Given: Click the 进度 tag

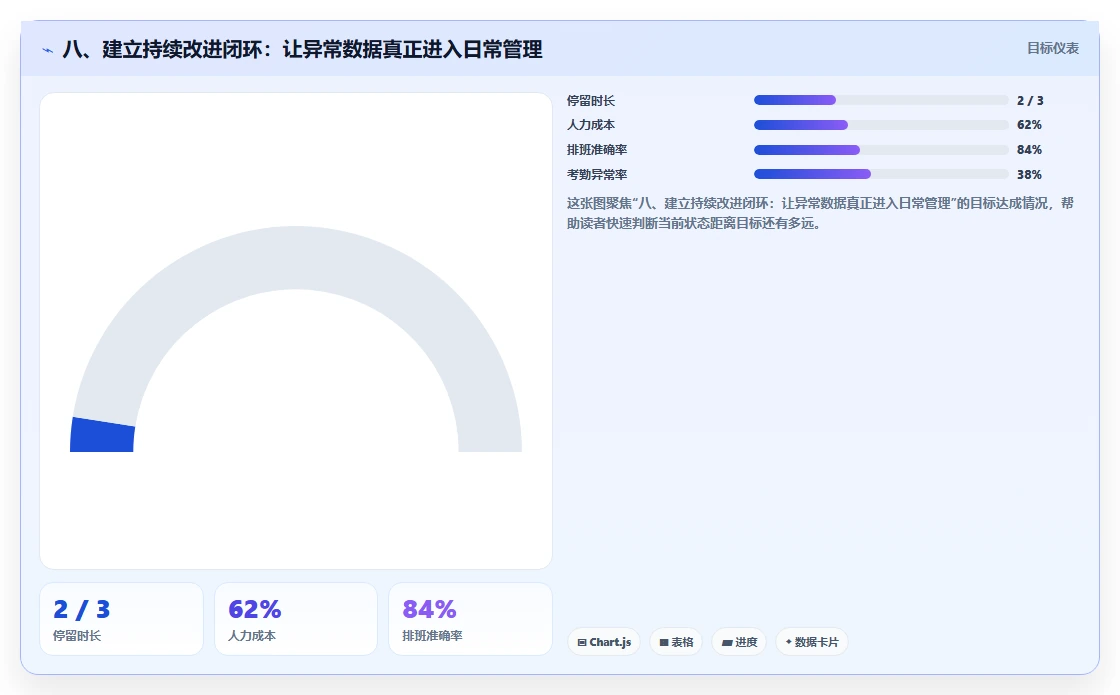Looking at the screenshot, I should 739,642.
